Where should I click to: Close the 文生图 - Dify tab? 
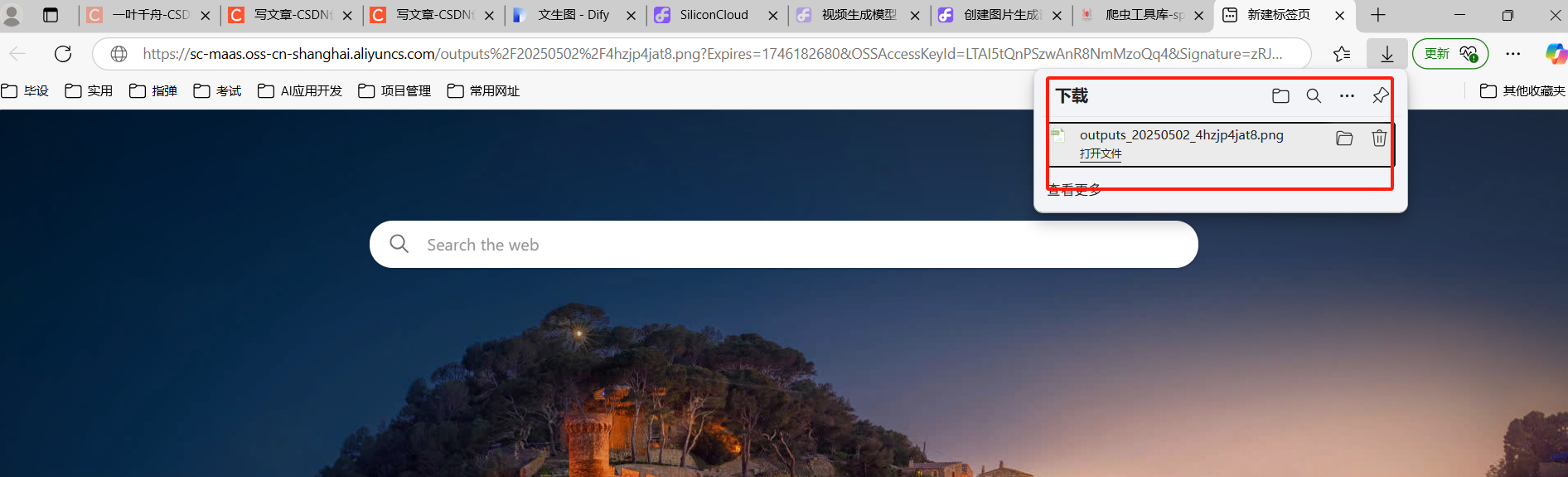tap(631, 15)
